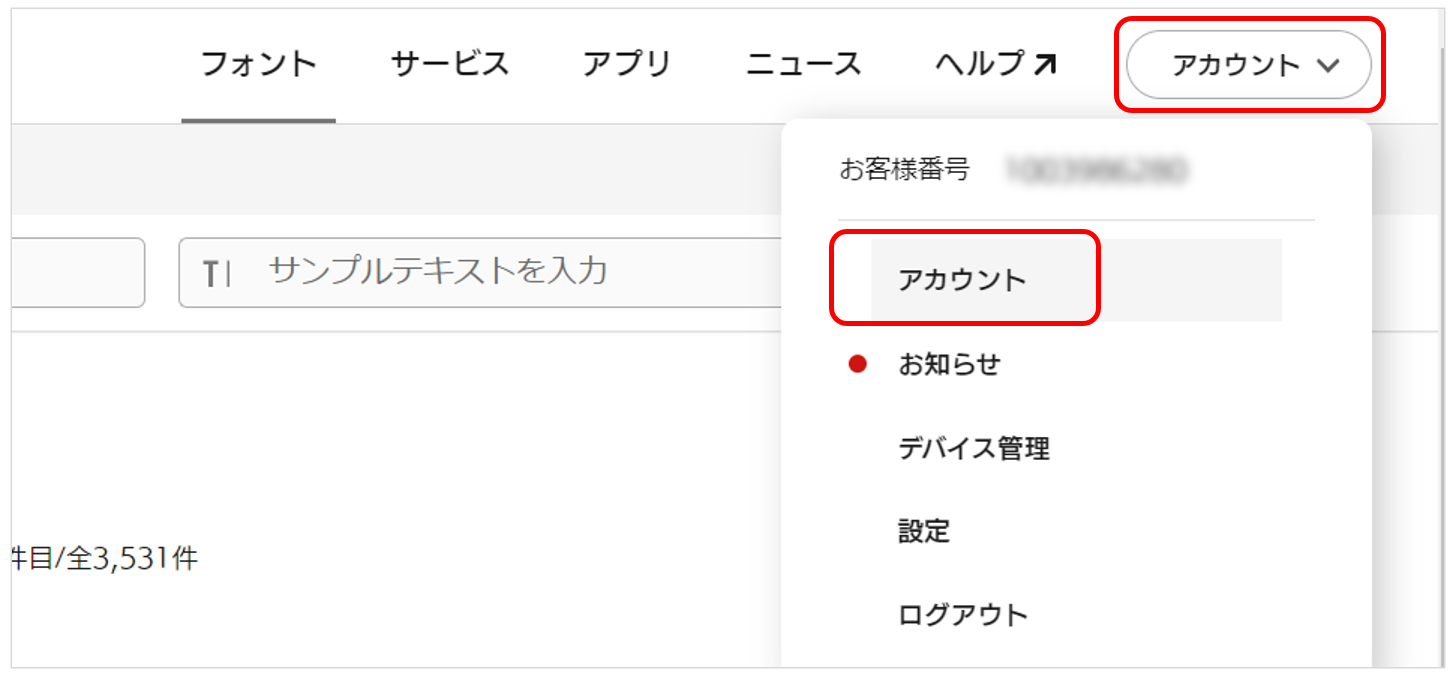
Task: Open the アカウント dropdown button in header
Action: (1248, 66)
